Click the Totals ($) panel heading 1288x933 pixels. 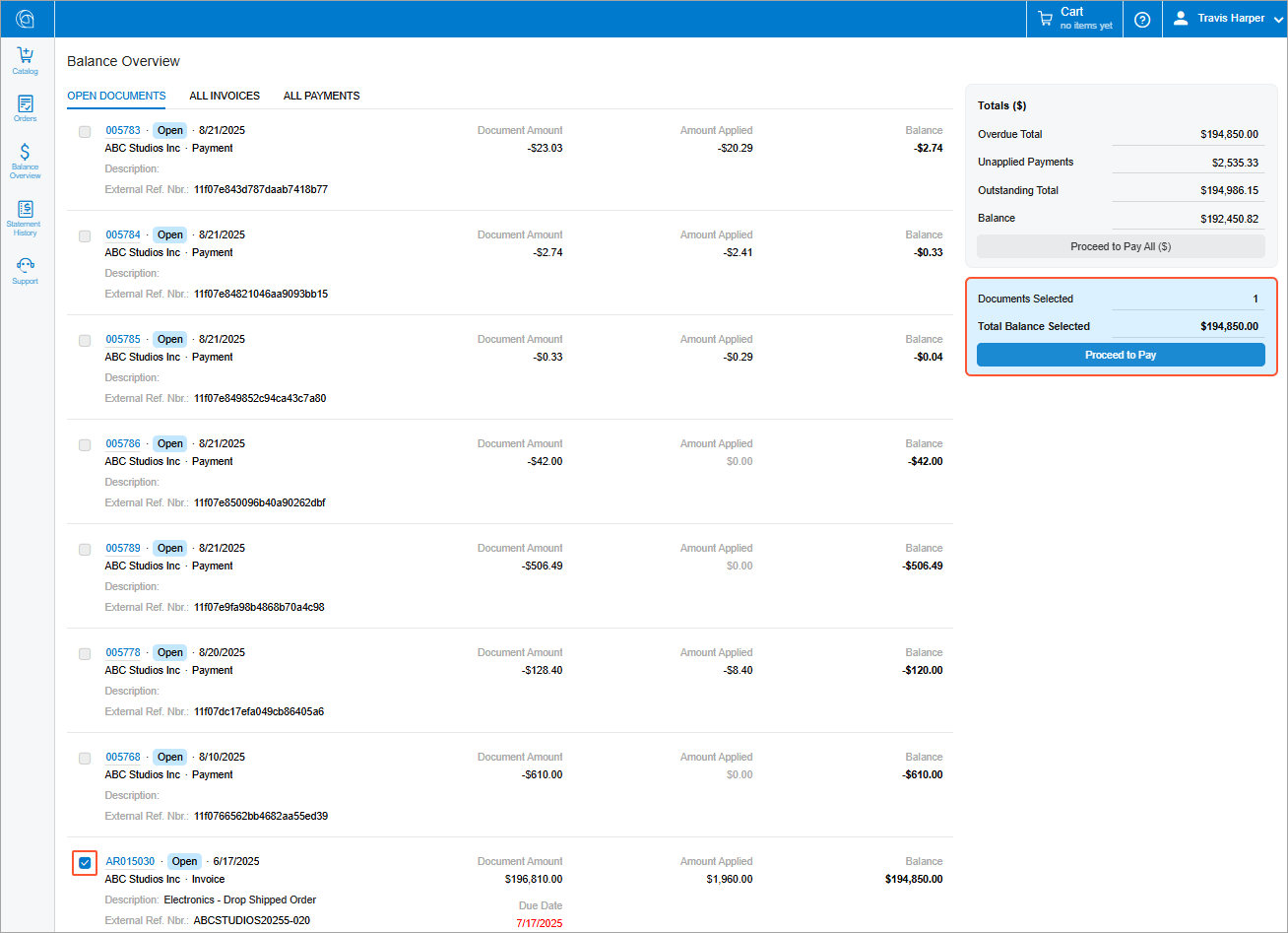pos(1002,105)
